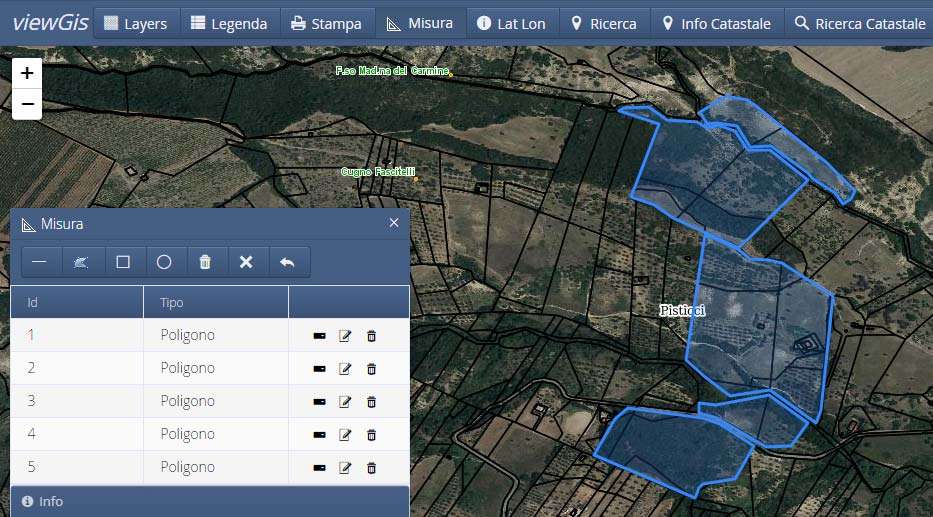Select the circle drawing tool
Image resolution: width=933 pixels, height=517 pixels.
[x=164, y=262]
